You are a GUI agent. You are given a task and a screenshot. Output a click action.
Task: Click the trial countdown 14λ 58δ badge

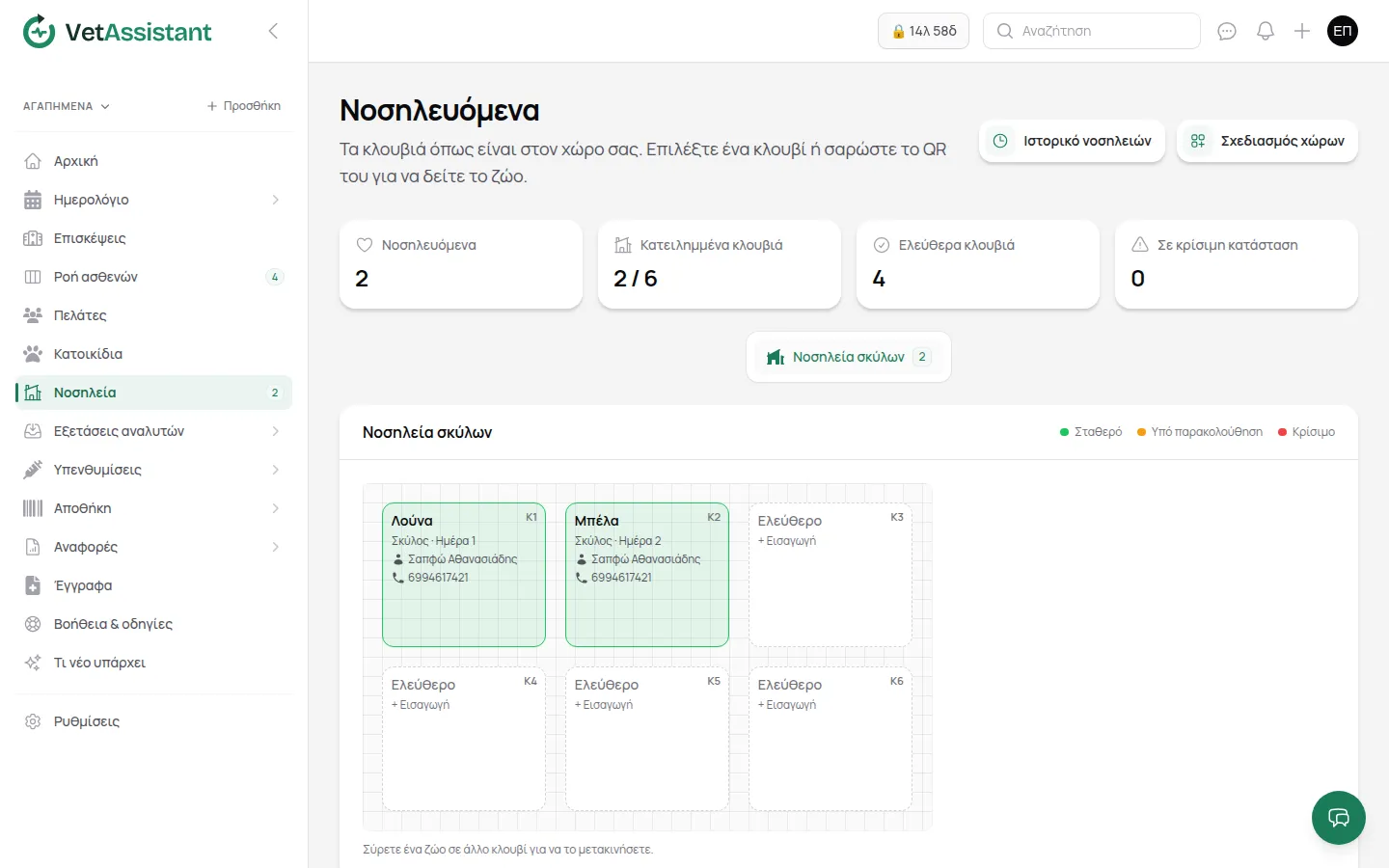tap(923, 31)
